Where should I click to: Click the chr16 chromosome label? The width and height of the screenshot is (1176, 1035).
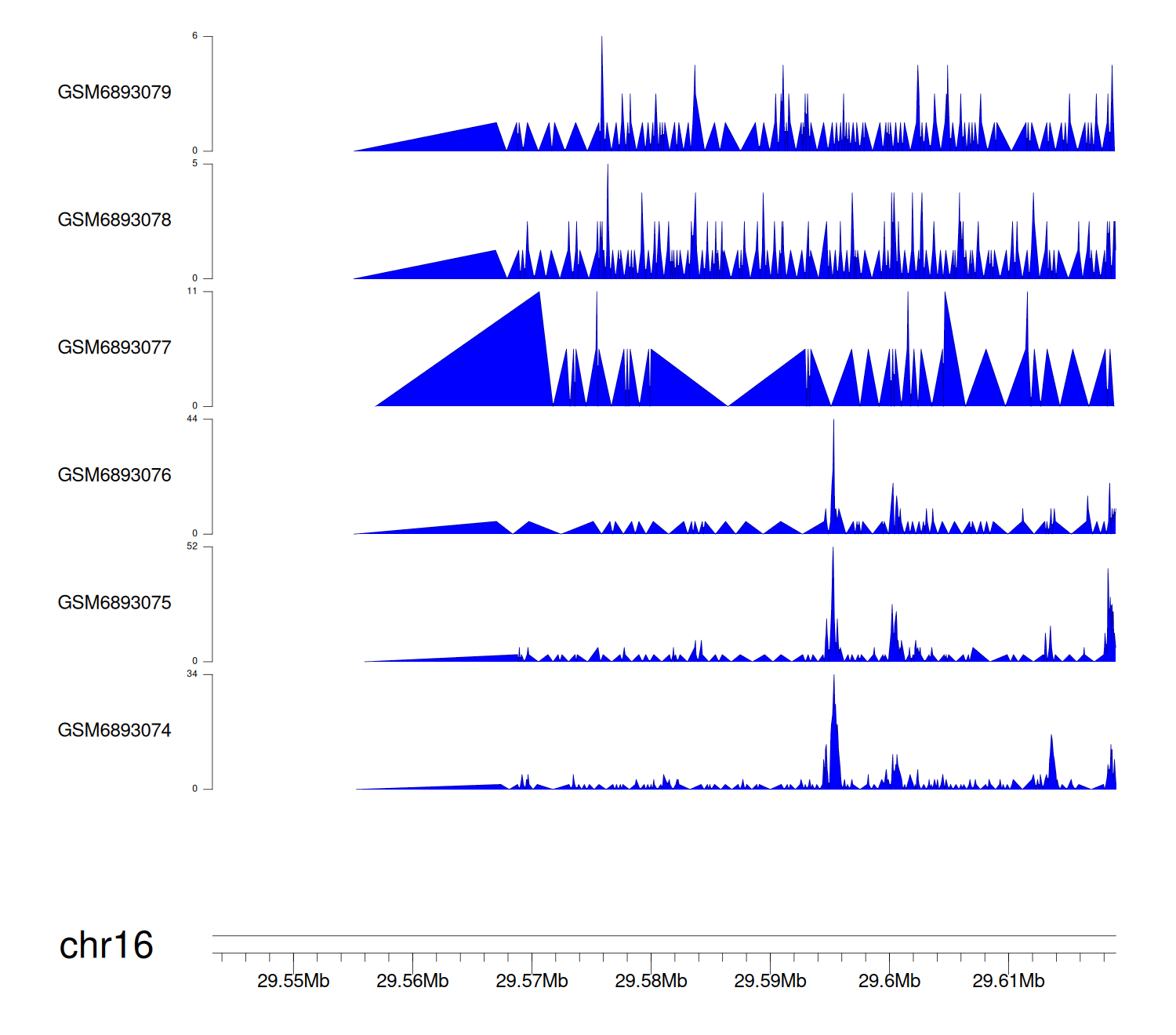107,946
